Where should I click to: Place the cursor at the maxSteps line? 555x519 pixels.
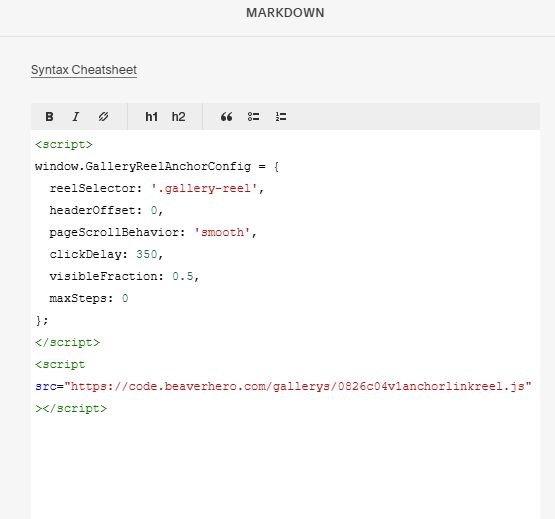pos(88,298)
